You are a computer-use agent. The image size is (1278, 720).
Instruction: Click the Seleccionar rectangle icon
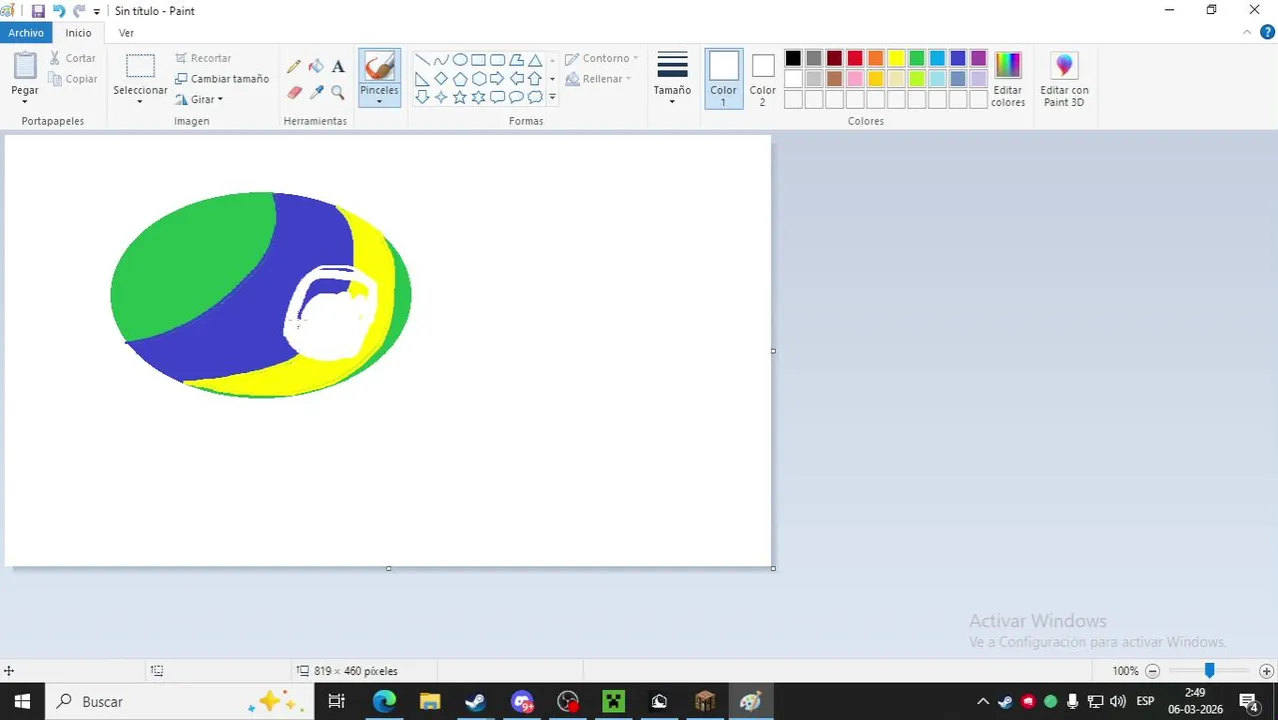[140, 66]
